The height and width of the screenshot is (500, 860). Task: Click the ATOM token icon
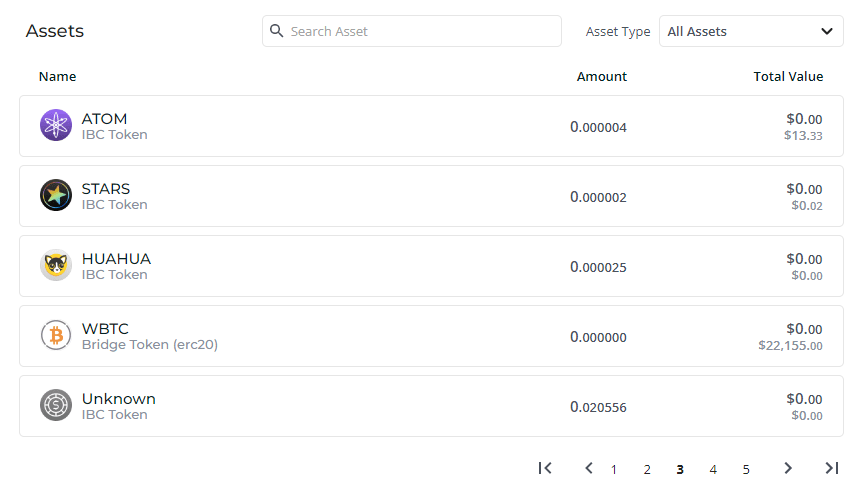point(56,125)
